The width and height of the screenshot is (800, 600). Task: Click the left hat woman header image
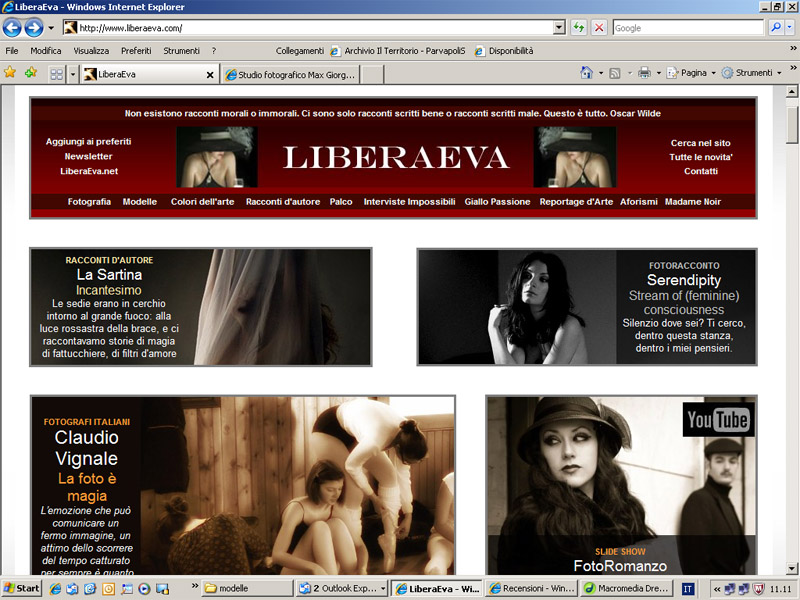click(217, 157)
